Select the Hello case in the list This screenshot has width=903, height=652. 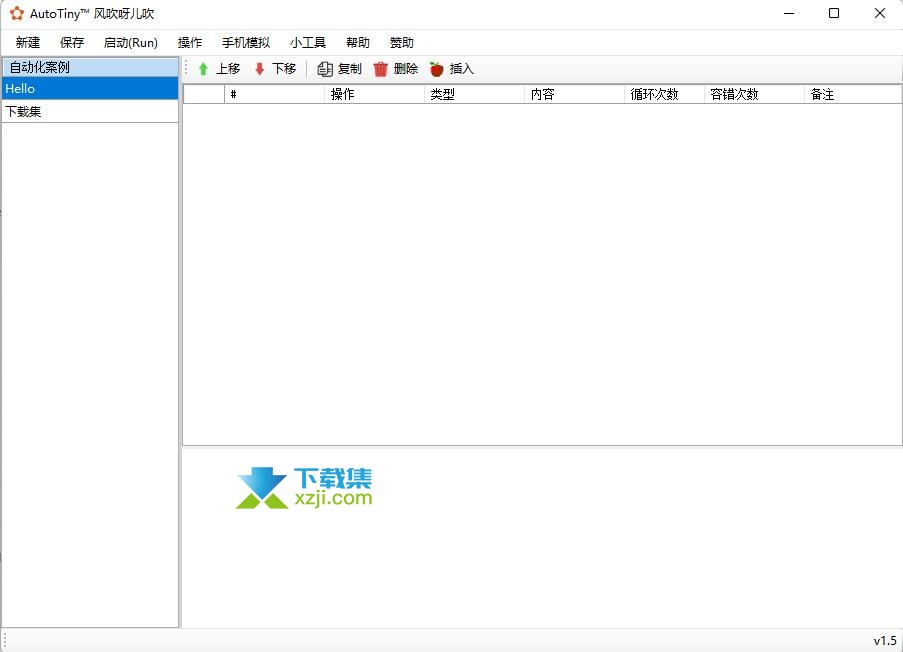coord(90,89)
